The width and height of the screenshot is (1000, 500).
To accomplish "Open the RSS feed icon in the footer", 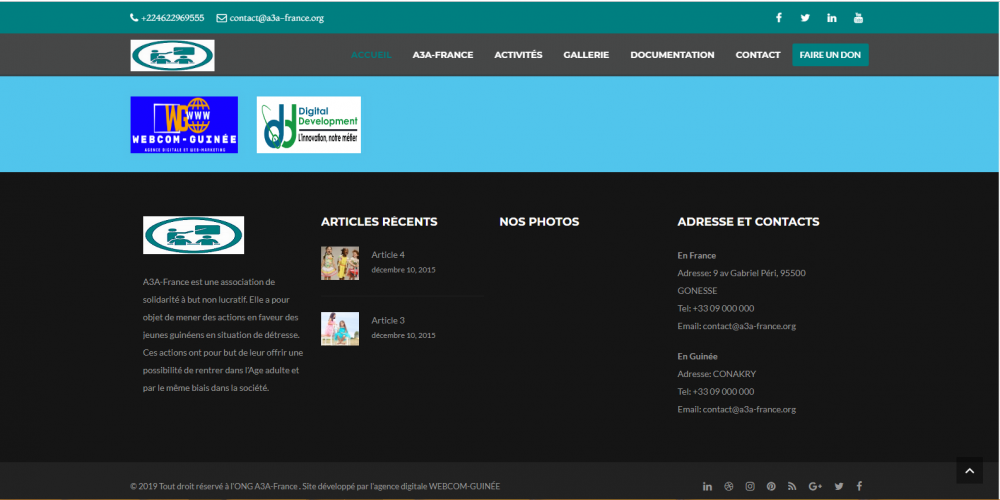I will 792,486.
